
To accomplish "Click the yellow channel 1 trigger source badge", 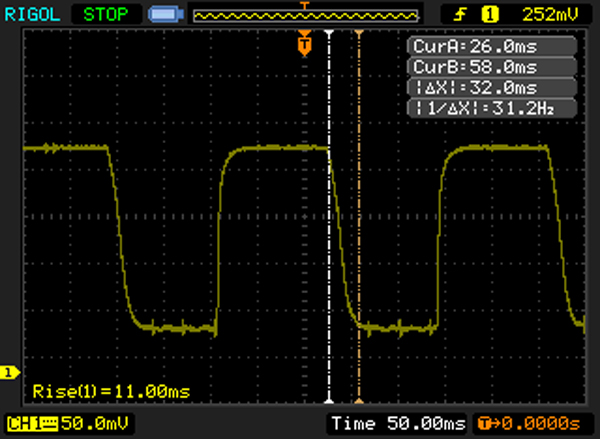I will point(490,15).
